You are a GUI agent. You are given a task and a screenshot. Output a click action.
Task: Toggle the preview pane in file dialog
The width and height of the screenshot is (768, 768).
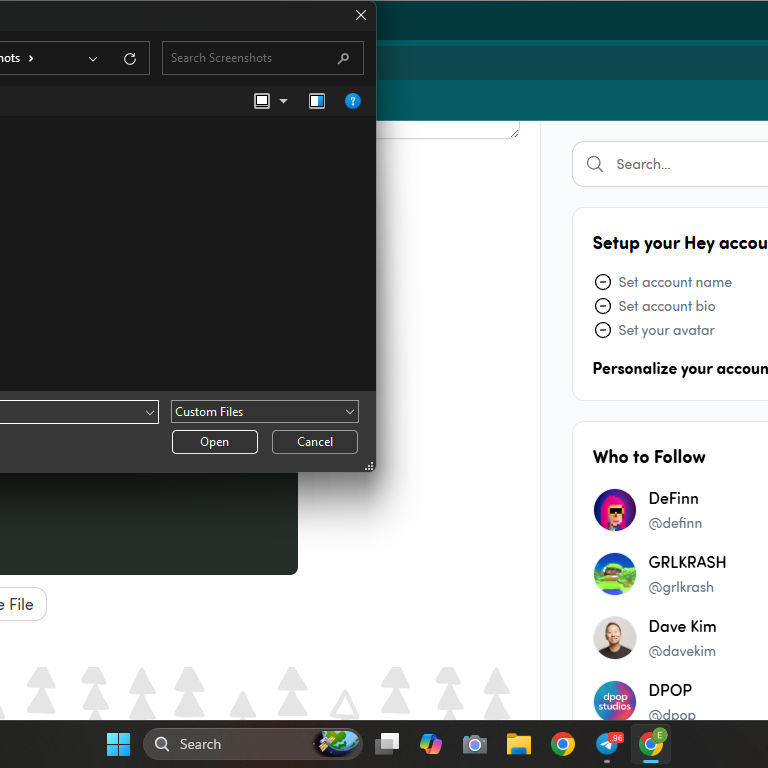(317, 101)
